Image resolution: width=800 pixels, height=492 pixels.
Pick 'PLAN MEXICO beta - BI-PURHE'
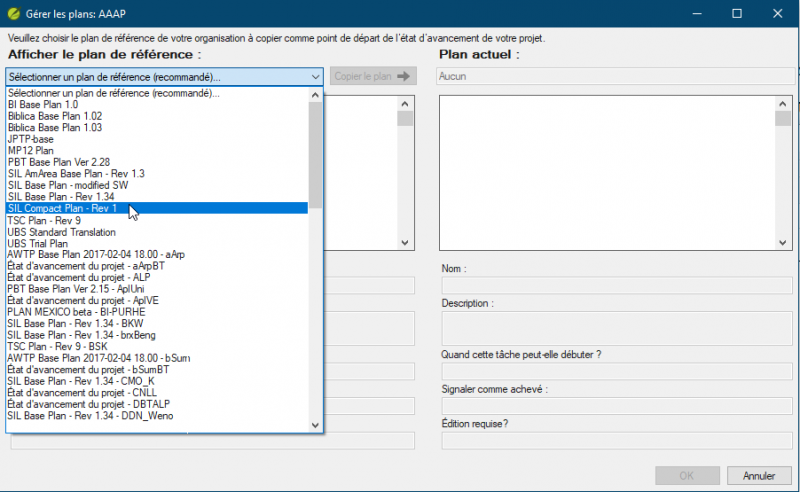(x=157, y=312)
